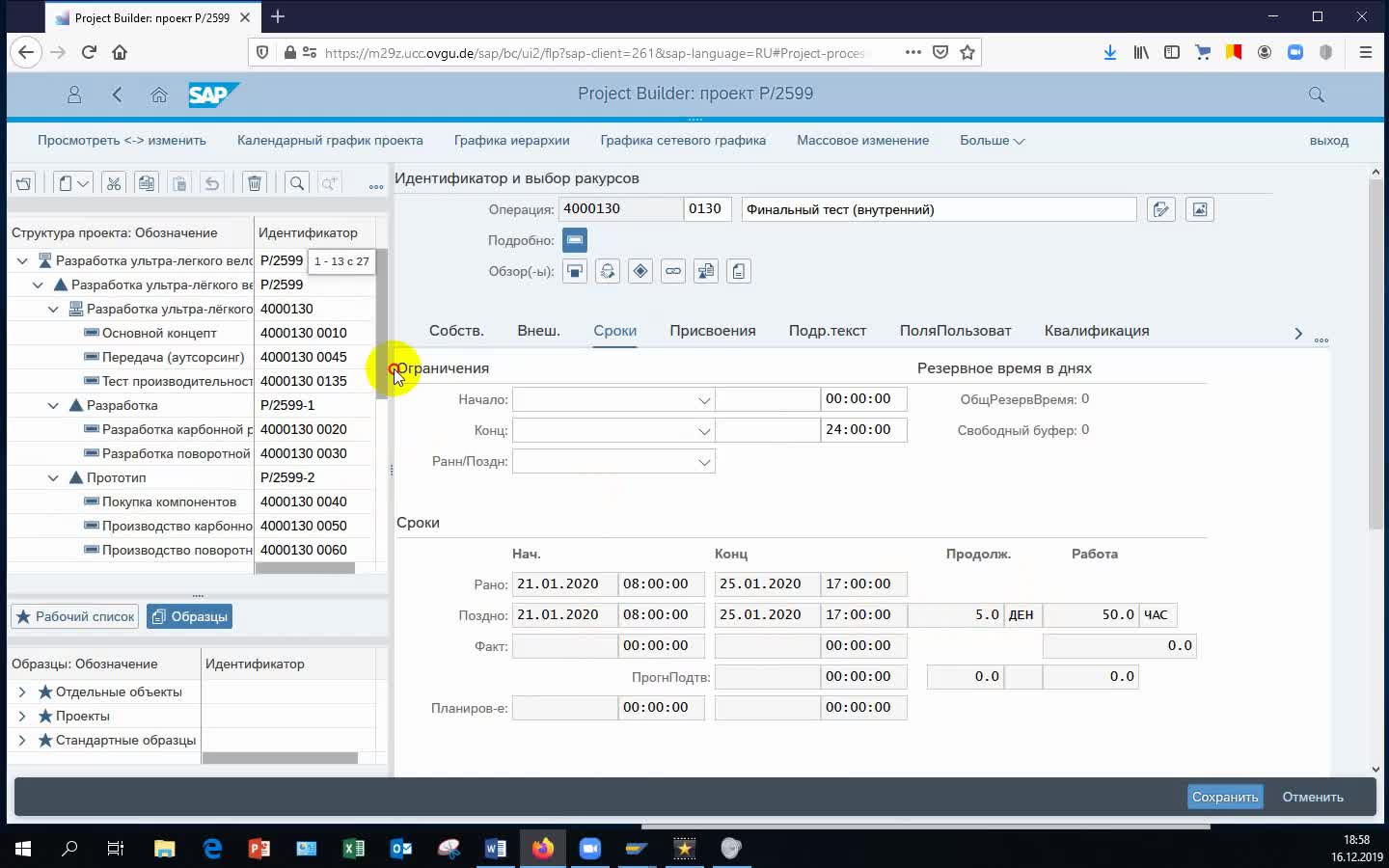Image resolution: width=1389 pixels, height=868 pixels.
Task: Switch to the ПоляПользоват tab
Action: [955, 331]
